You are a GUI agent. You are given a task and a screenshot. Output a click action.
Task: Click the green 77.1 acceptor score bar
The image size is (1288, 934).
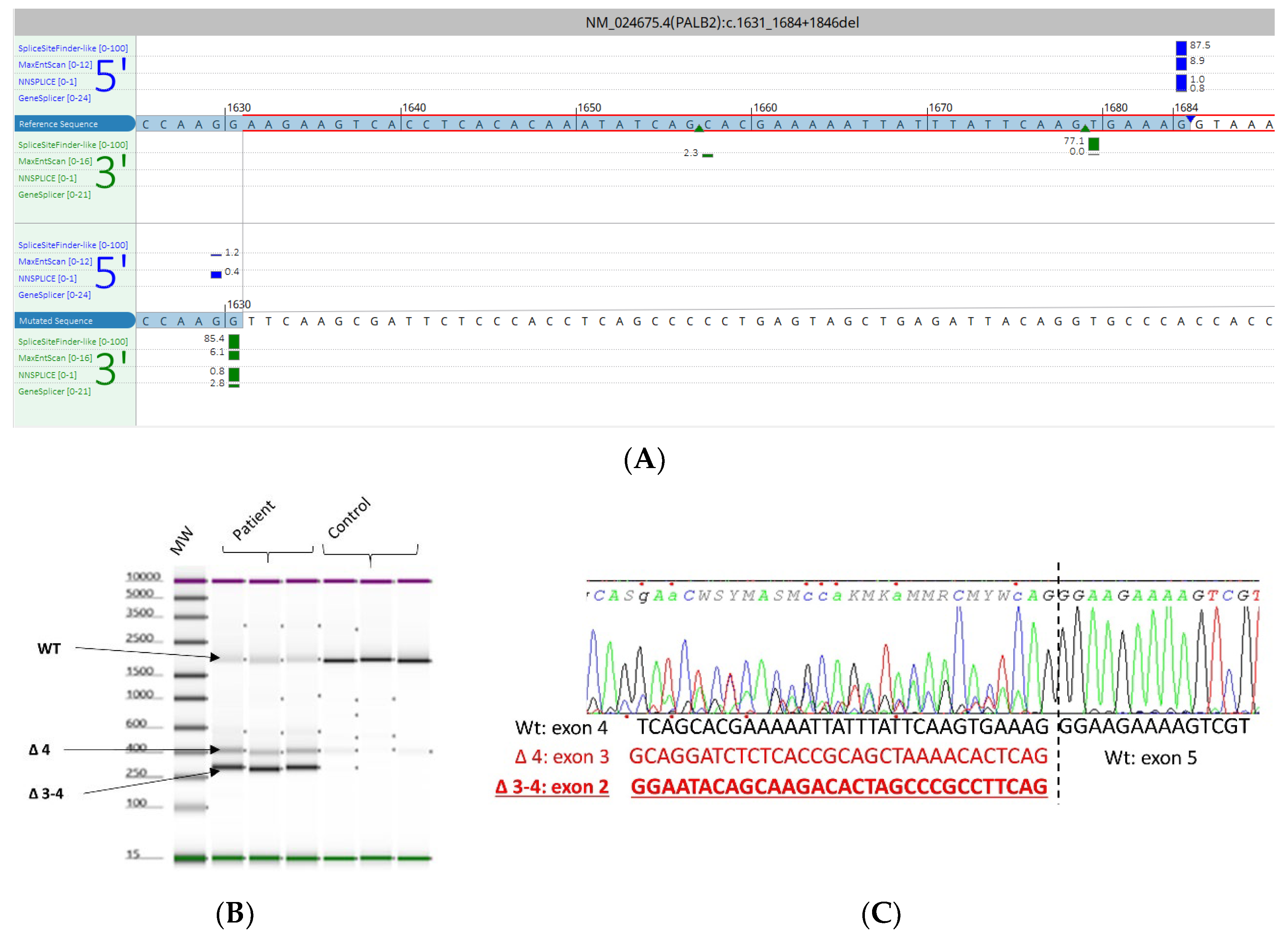(x=1093, y=144)
